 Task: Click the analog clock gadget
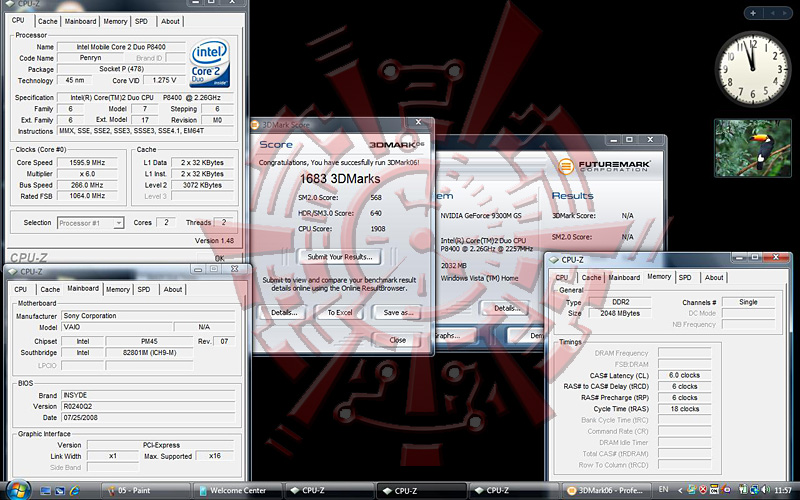(753, 69)
